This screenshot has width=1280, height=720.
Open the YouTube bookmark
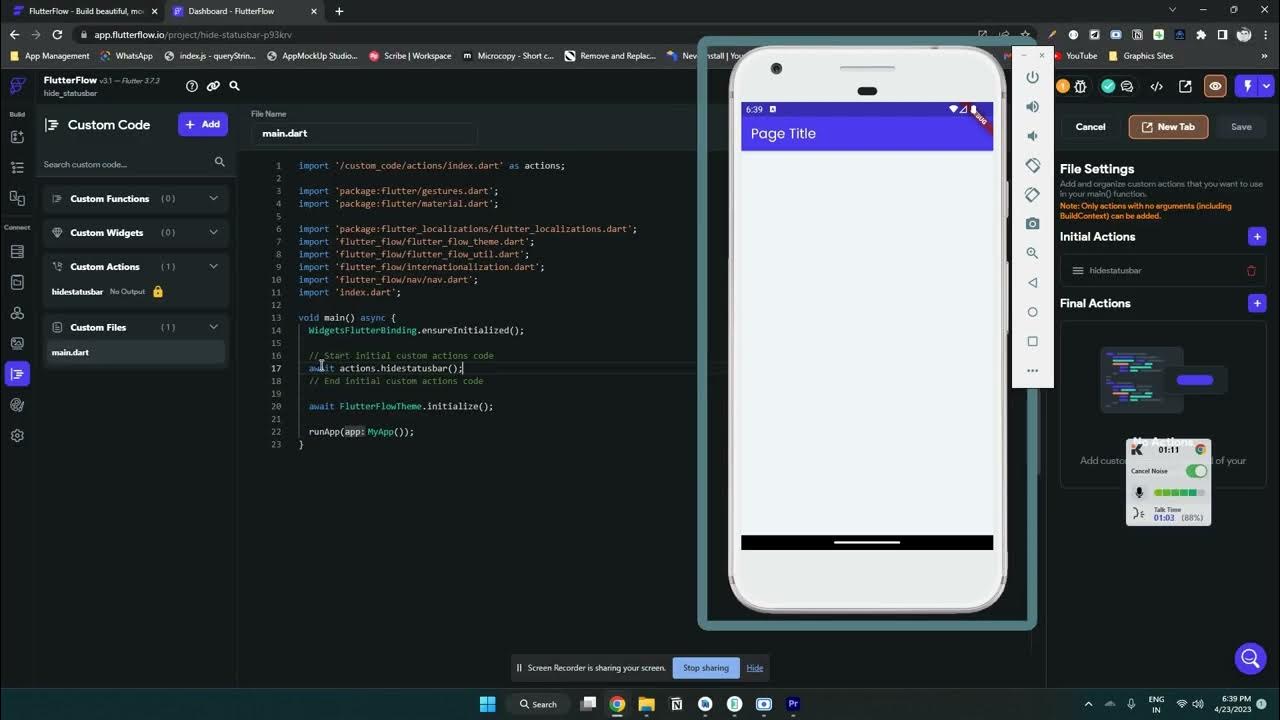point(1073,56)
